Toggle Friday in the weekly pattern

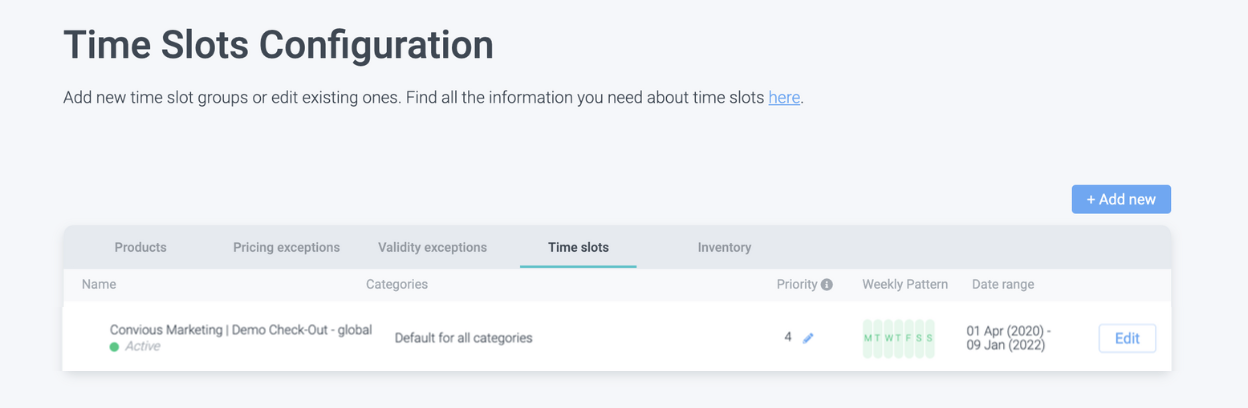point(909,338)
